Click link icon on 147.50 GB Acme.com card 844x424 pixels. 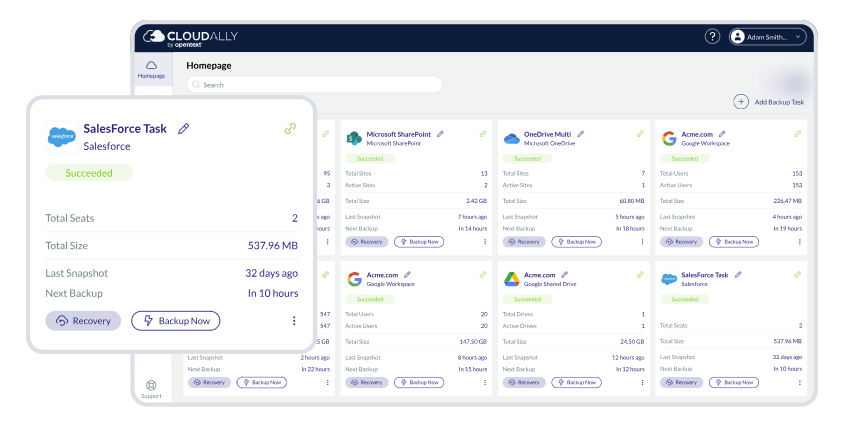tap(483, 274)
